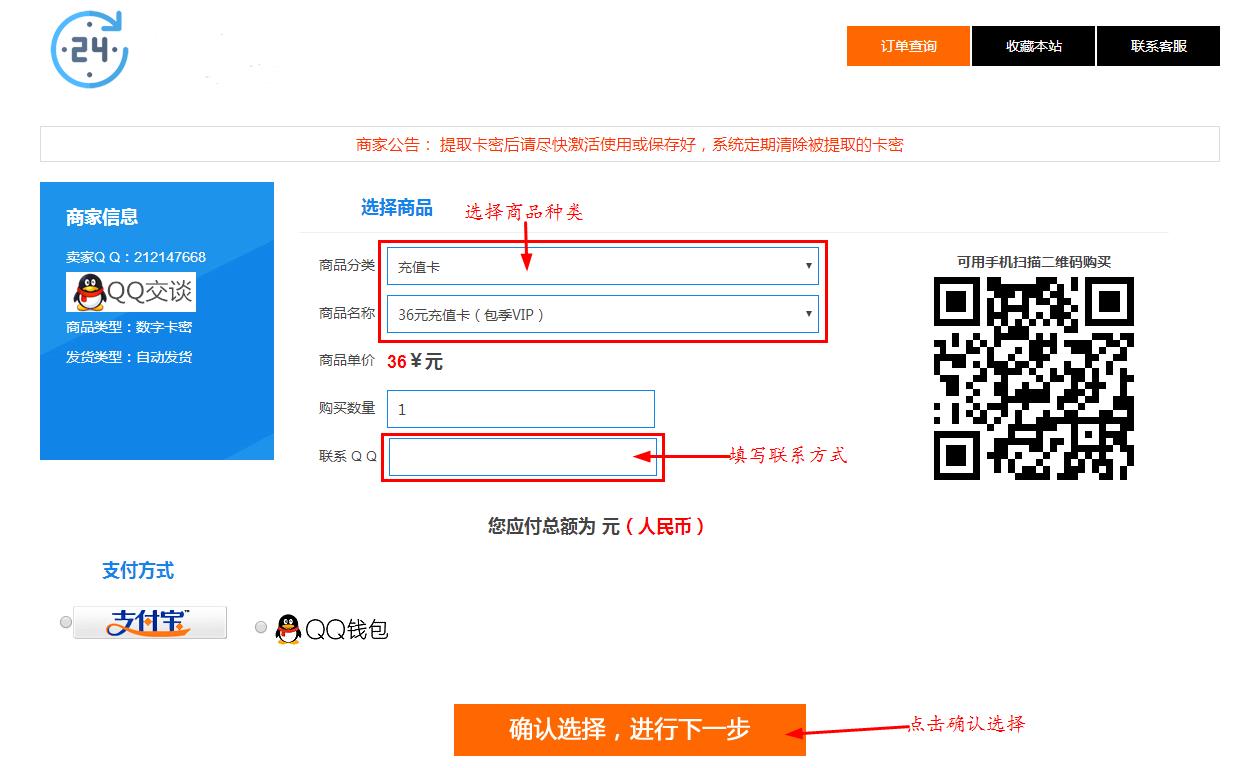Click the 24-hour clock site logo
The height and width of the screenshot is (768, 1246).
(x=89, y=49)
